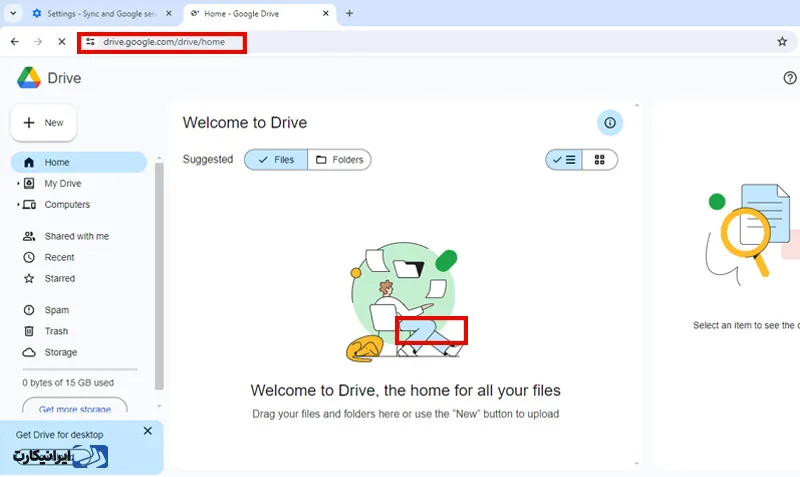Image resolution: width=800 pixels, height=477 pixels.
Task: Open a new browser tab
Action: pyautogui.click(x=349, y=14)
